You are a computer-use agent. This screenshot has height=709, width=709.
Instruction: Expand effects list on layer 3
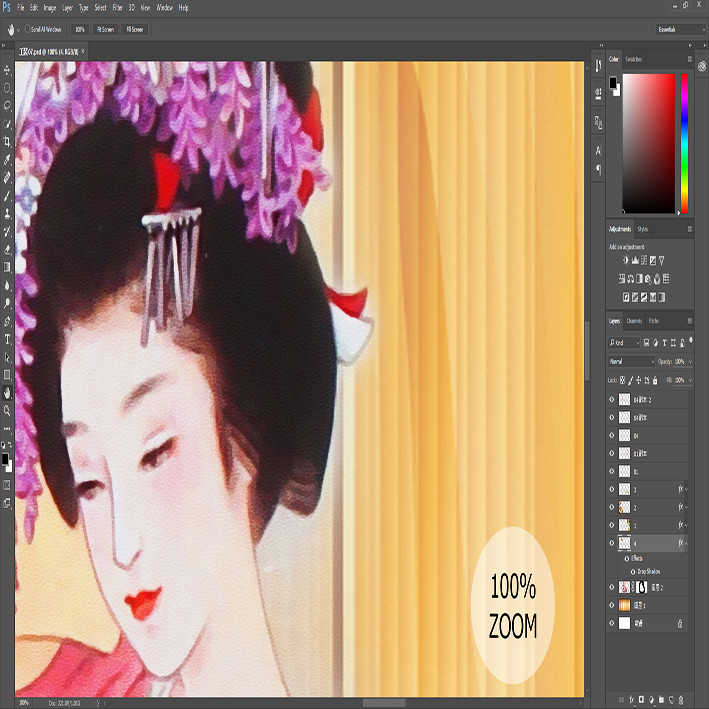point(686,489)
